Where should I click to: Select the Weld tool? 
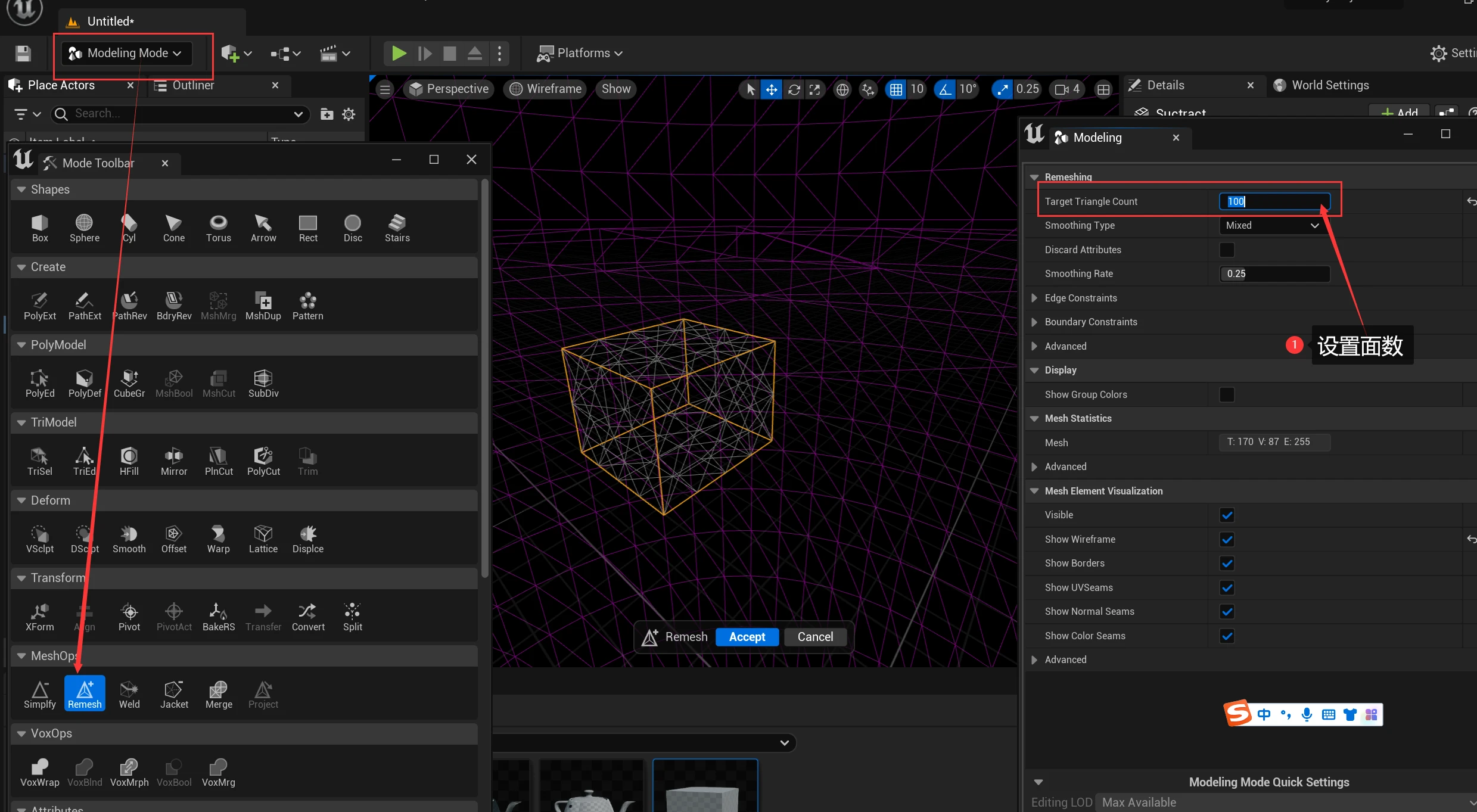click(x=129, y=693)
